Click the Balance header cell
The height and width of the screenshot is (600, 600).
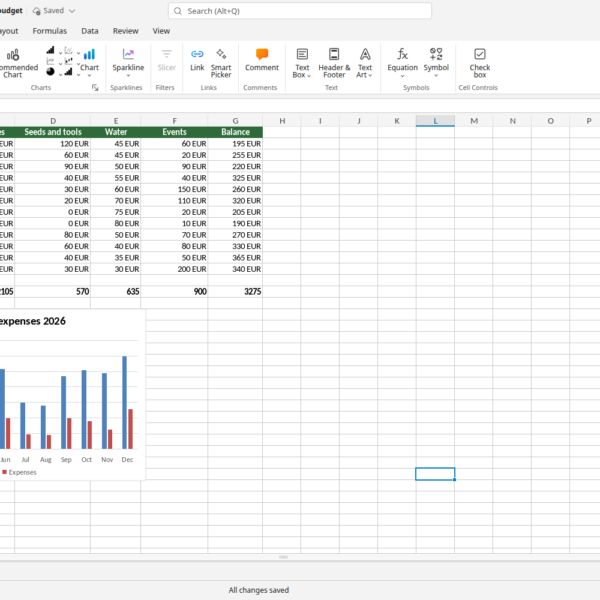[235, 132]
